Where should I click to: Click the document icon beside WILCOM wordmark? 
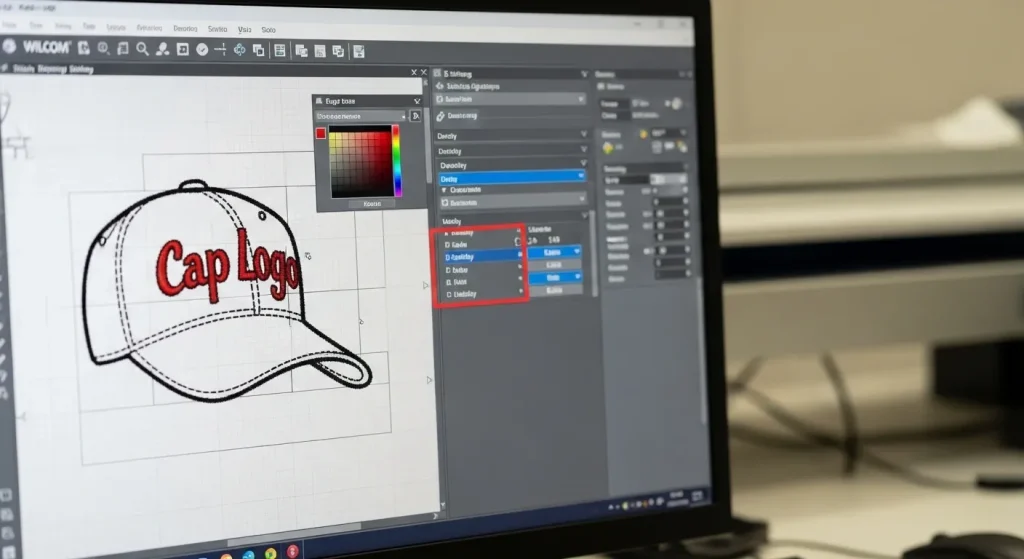tap(84, 48)
